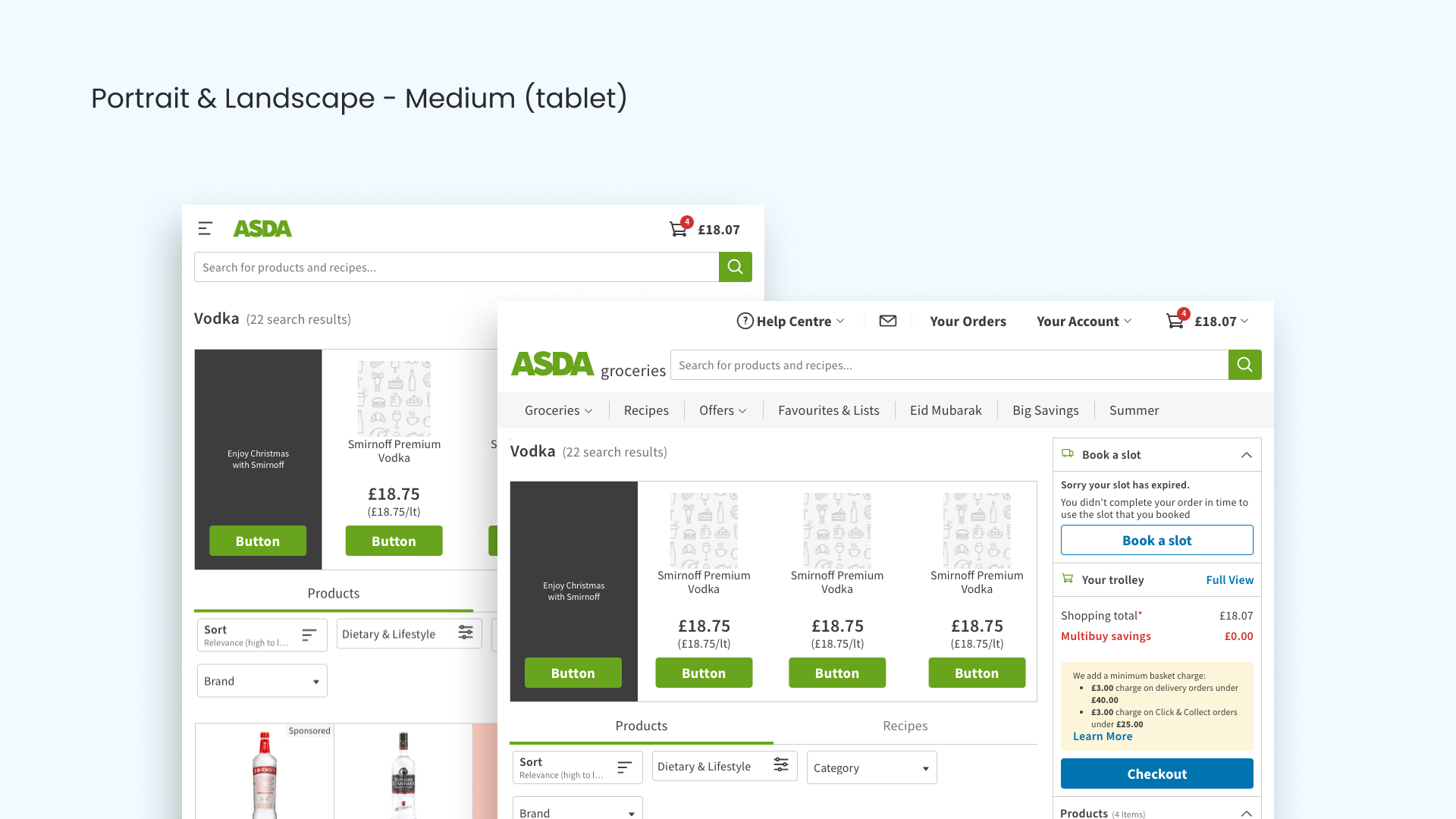This screenshot has height=819, width=1456.
Task: Open portrait Sort control
Action: point(262,635)
